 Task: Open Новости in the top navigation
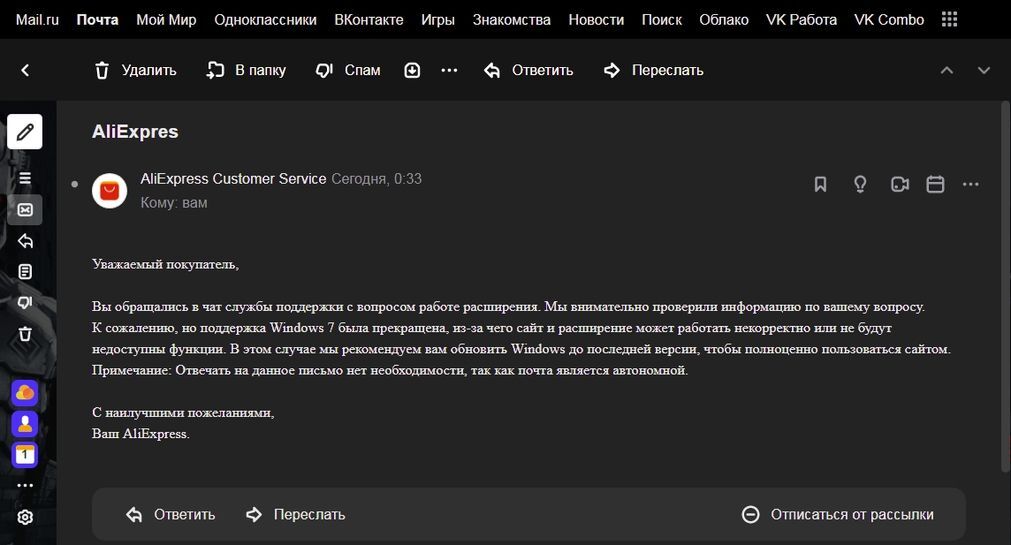(596, 20)
